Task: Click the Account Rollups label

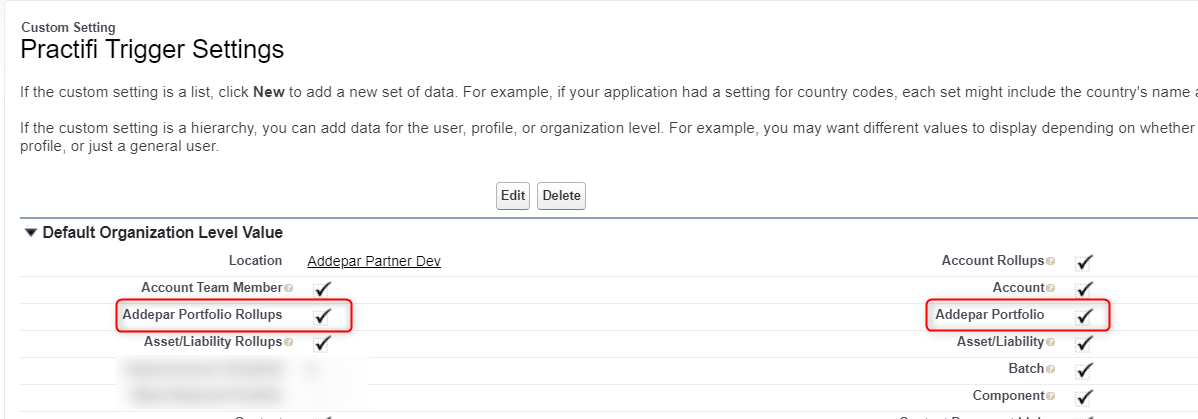Action: [x=992, y=261]
